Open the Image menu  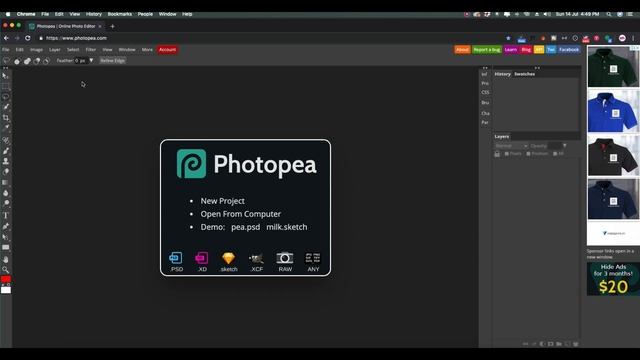36,50
